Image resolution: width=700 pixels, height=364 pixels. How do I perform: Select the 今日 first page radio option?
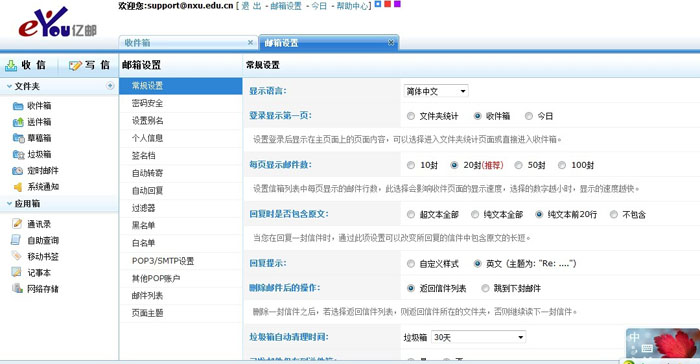point(529,116)
